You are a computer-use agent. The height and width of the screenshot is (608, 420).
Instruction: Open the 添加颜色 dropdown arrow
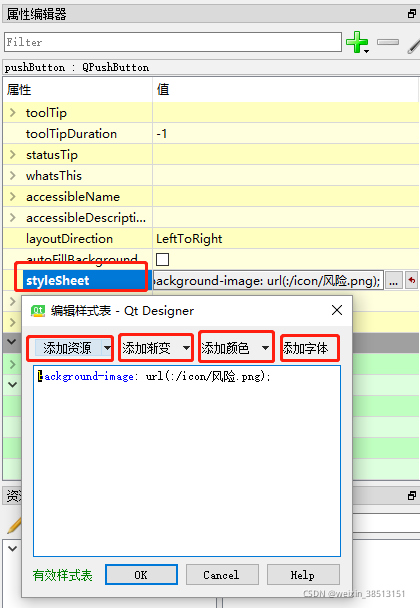[x=265, y=348]
